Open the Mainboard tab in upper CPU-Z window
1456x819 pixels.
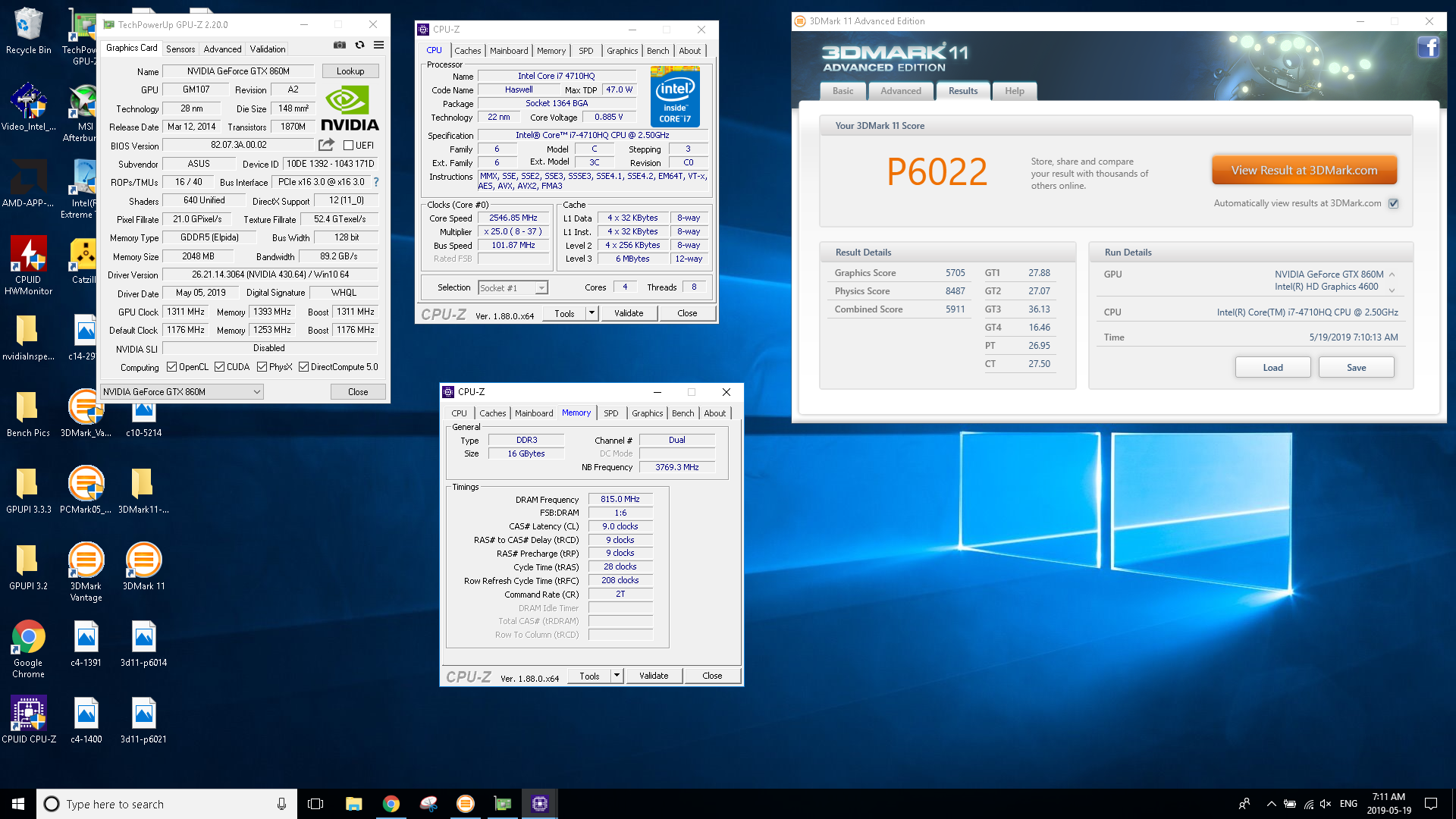(509, 51)
